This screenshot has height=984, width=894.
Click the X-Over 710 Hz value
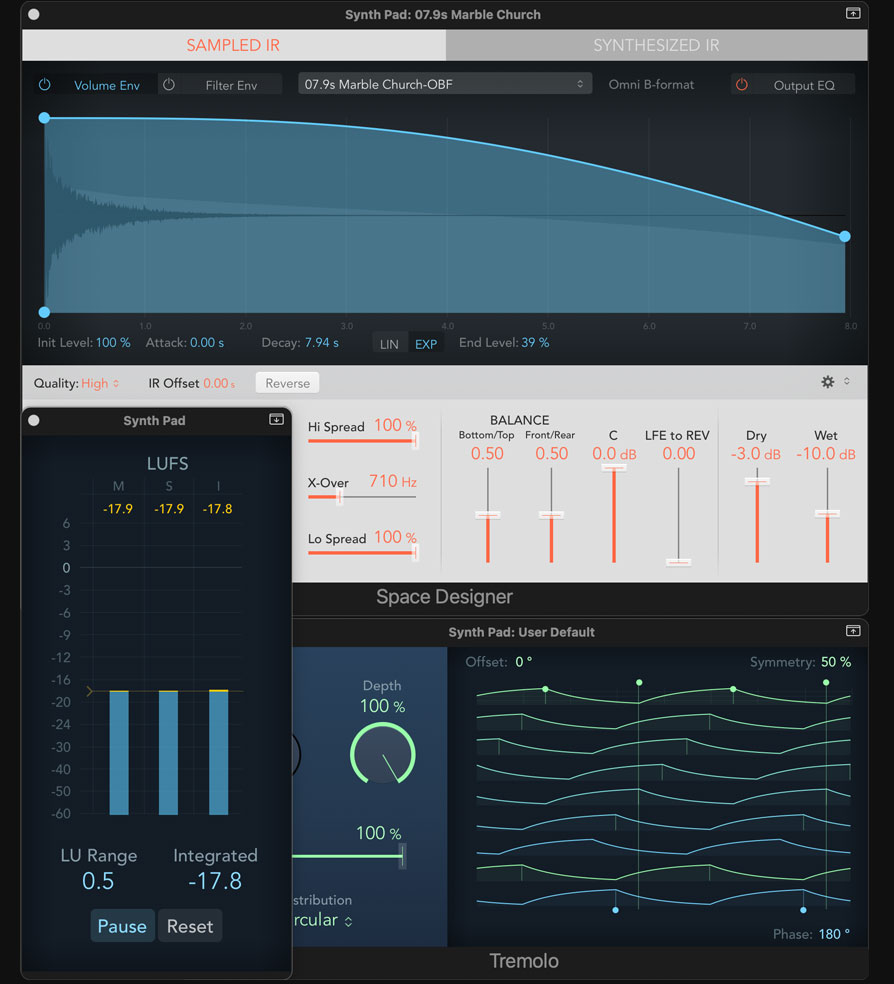tap(393, 481)
